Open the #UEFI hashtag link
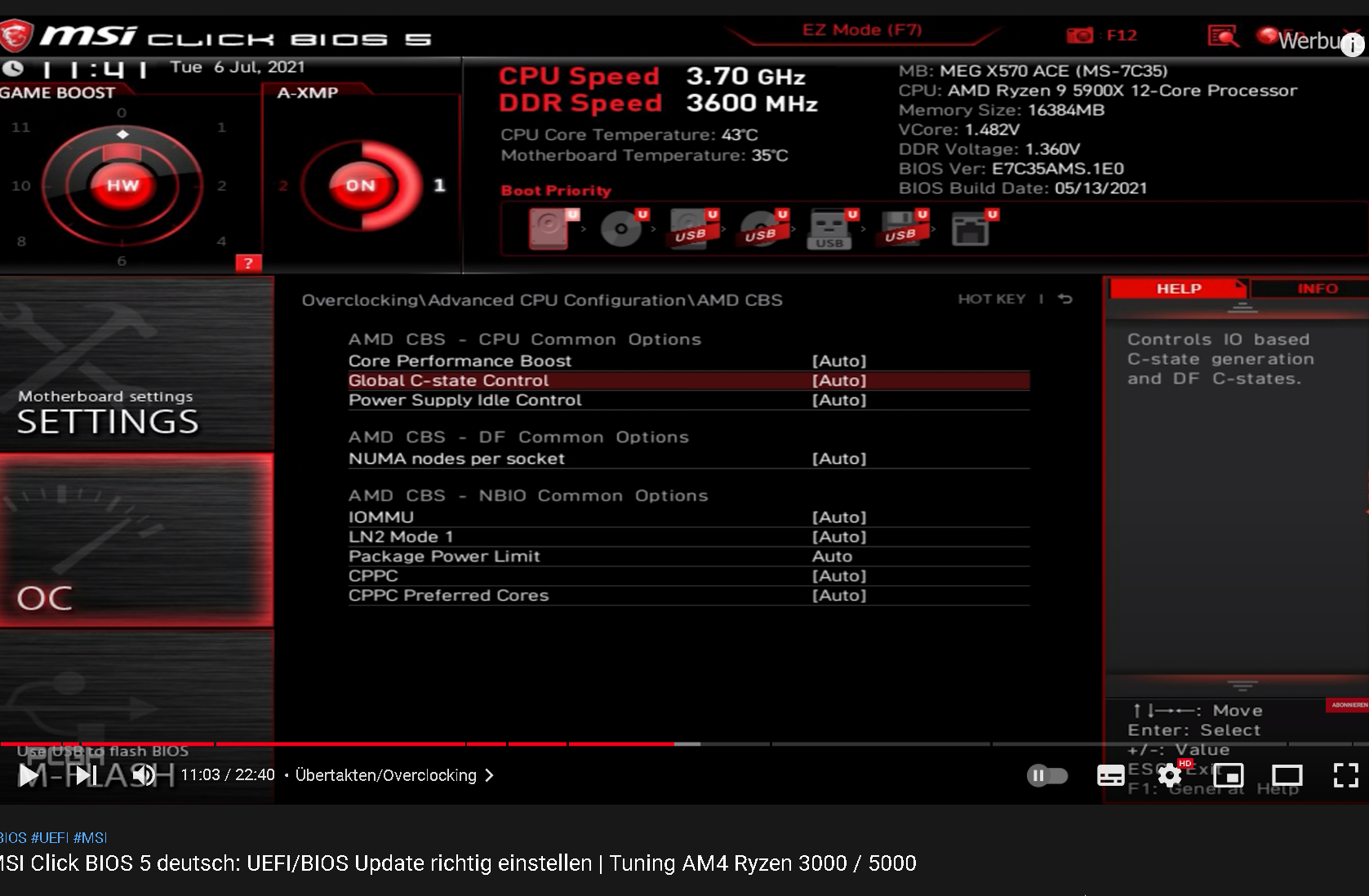 pos(50,838)
